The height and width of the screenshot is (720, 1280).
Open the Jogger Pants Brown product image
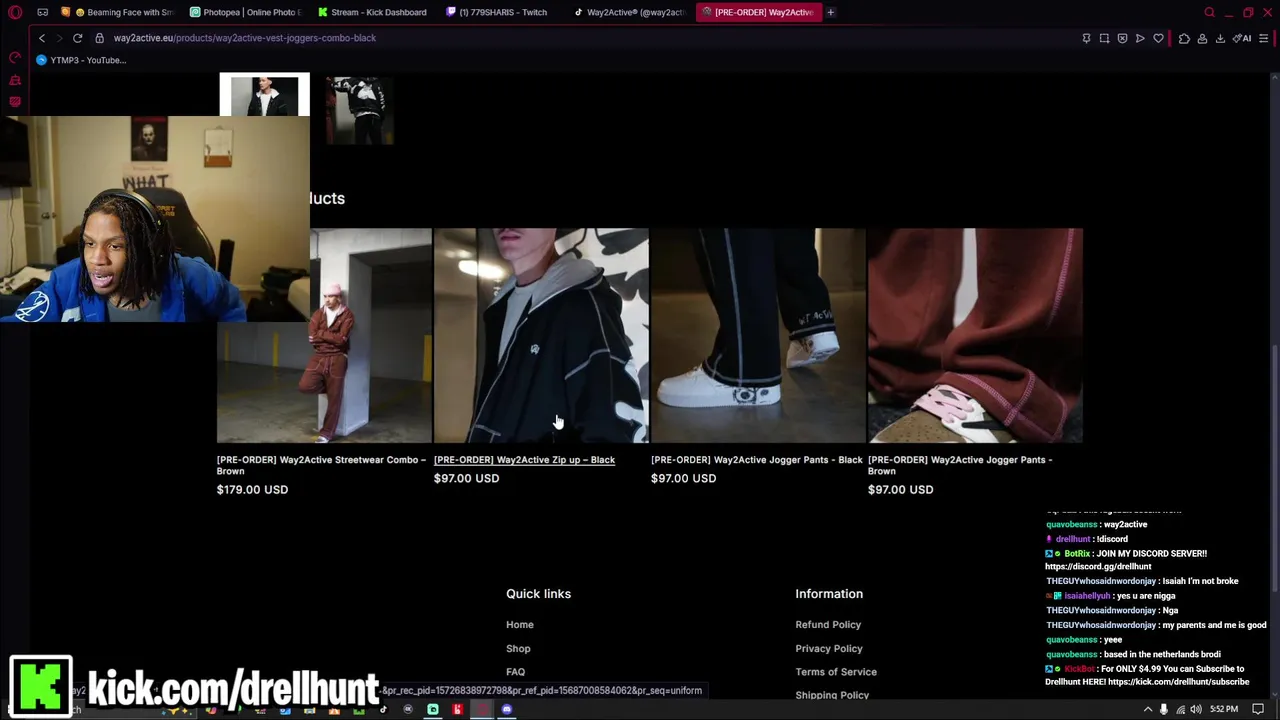pos(975,335)
